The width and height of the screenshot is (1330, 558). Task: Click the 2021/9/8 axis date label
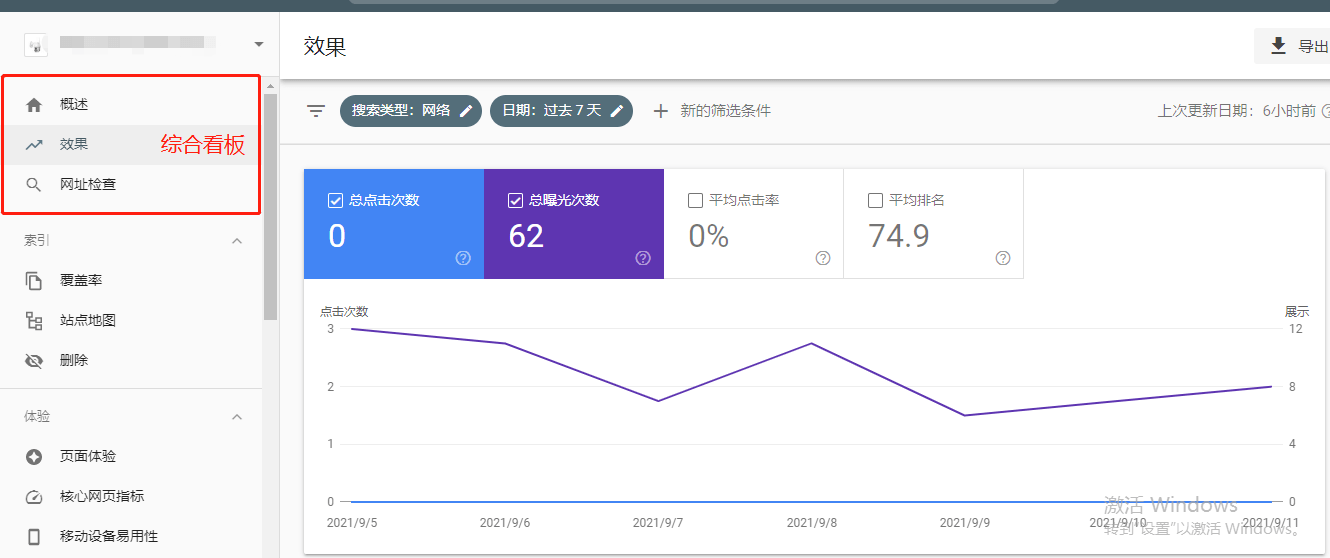click(812, 523)
